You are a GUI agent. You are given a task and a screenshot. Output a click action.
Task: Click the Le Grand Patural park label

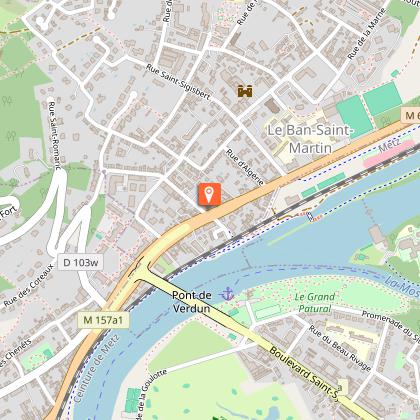(315, 302)
